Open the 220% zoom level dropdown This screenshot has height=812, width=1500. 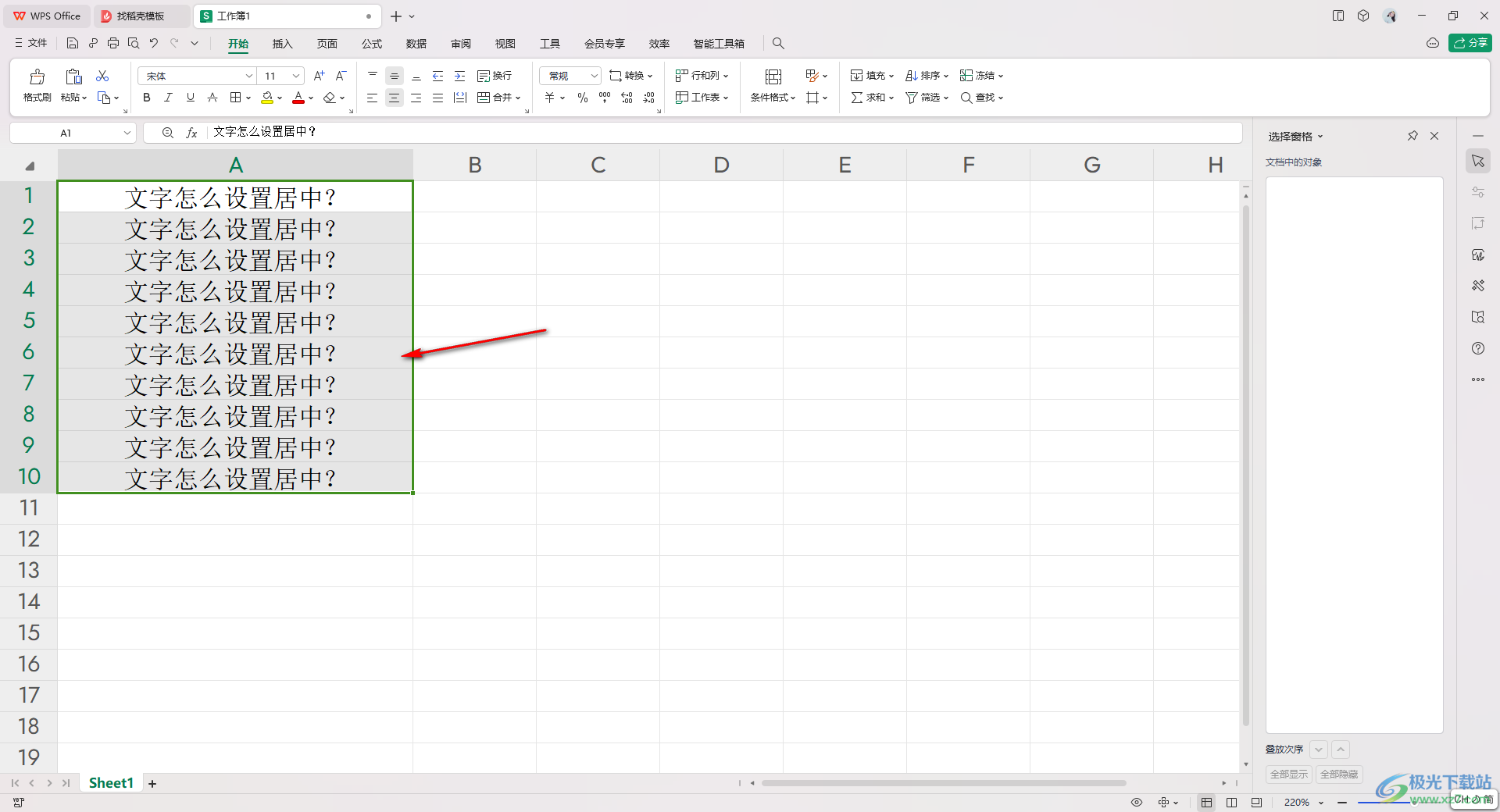(1321, 803)
